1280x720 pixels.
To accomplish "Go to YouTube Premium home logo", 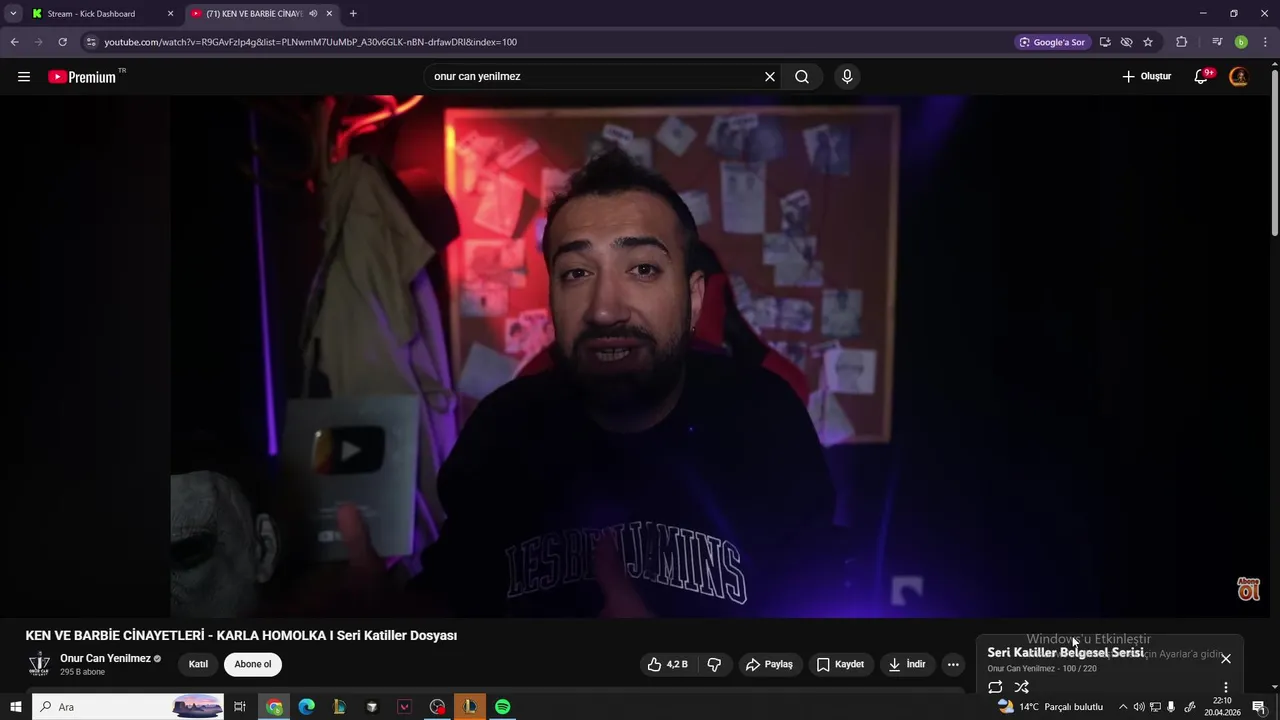I will pos(82,77).
